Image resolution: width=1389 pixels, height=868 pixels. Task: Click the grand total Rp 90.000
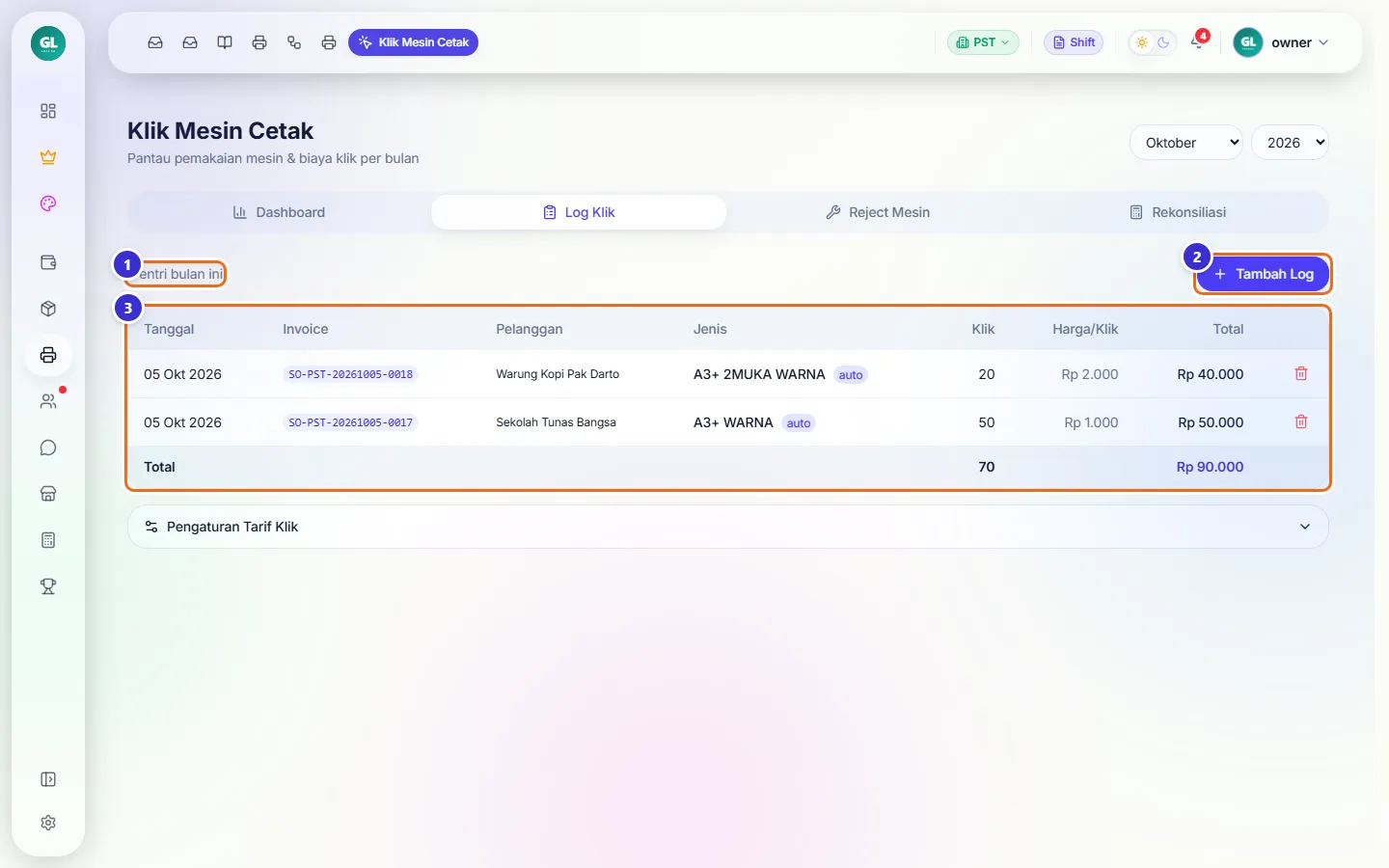click(x=1210, y=467)
